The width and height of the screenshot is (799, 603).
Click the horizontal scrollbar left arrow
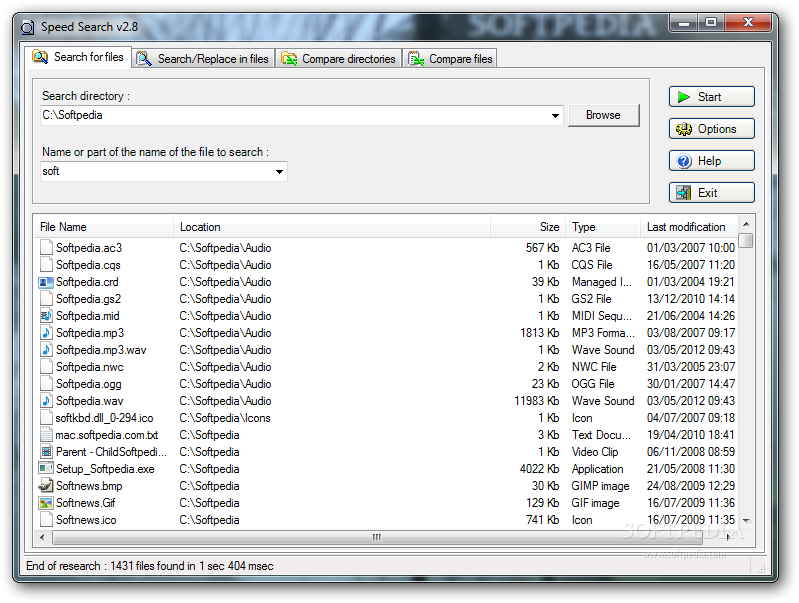coord(42,537)
